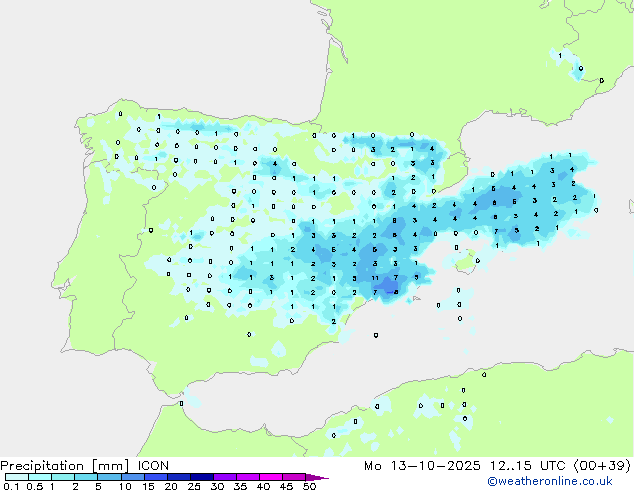Viewport: 634px width, 490px height.
Task: Click the legend label "45"
Action: click(287, 486)
